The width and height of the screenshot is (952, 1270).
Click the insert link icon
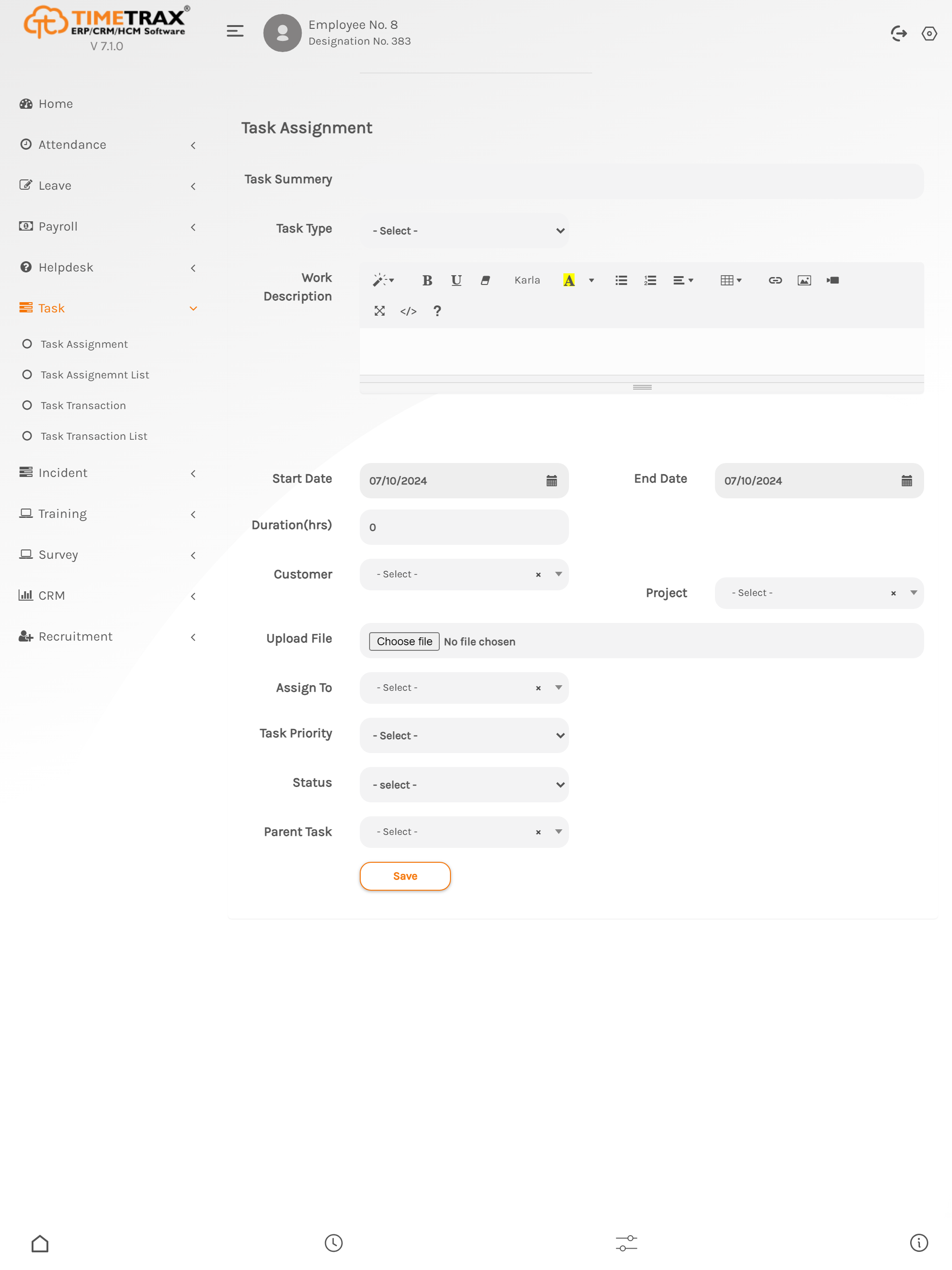point(775,280)
